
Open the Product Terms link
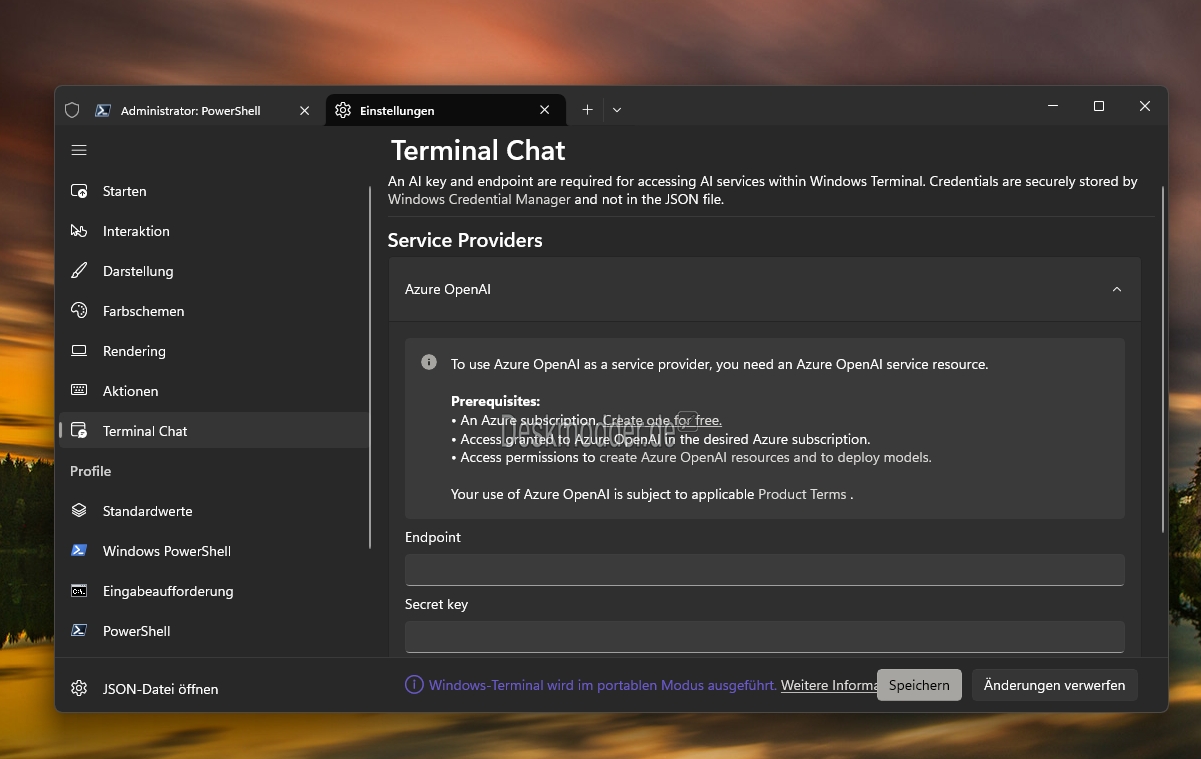802,494
